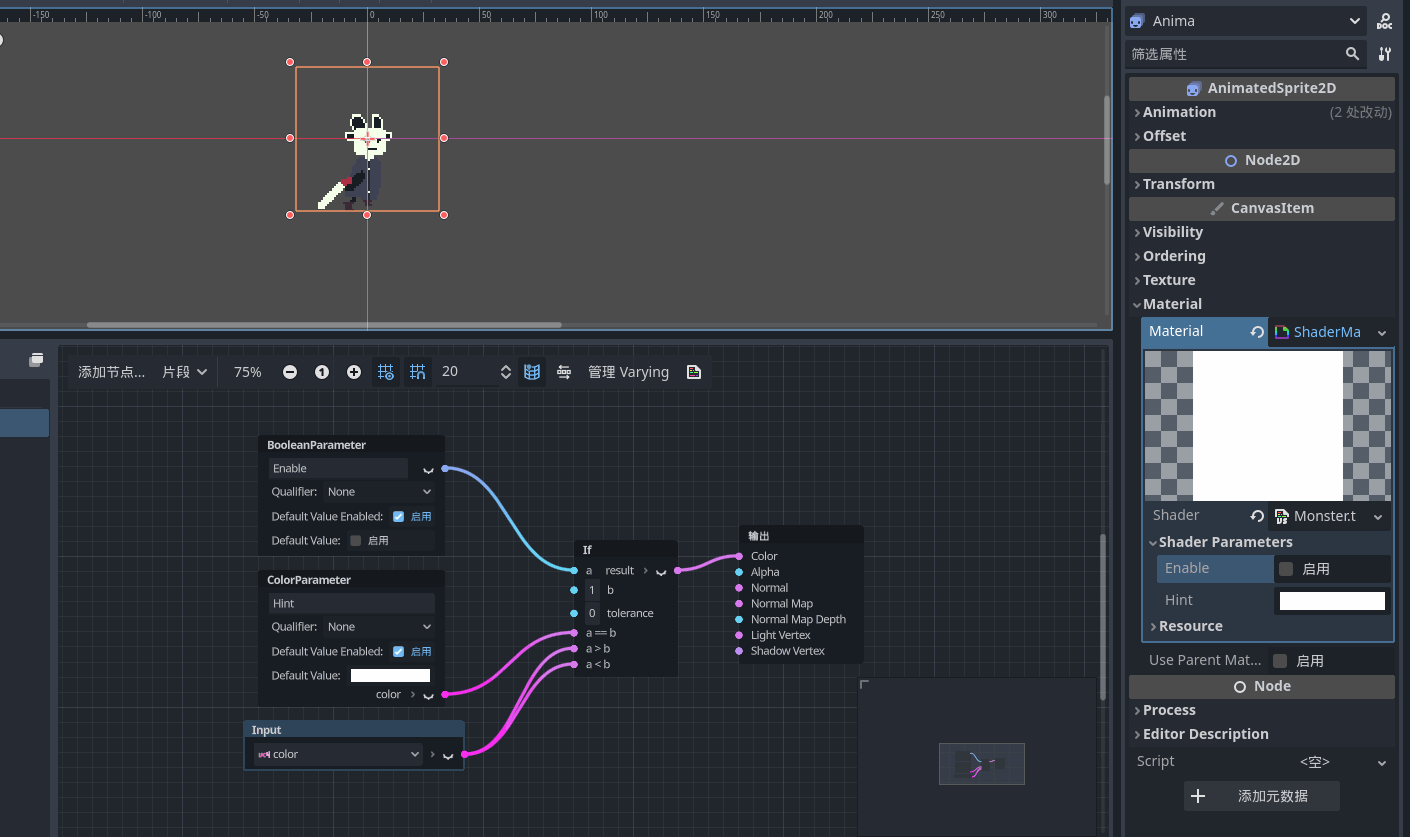Image resolution: width=1410 pixels, height=837 pixels.
Task: Click the inspector extra options tool icon
Action: point(1385,54)
